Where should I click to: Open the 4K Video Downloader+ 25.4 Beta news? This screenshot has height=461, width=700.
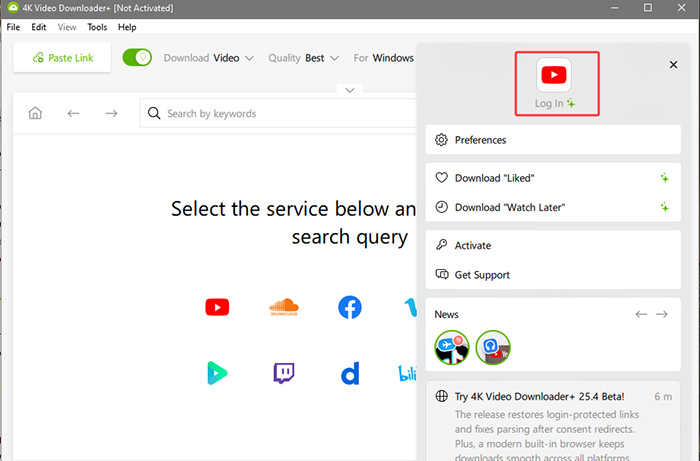553,421
